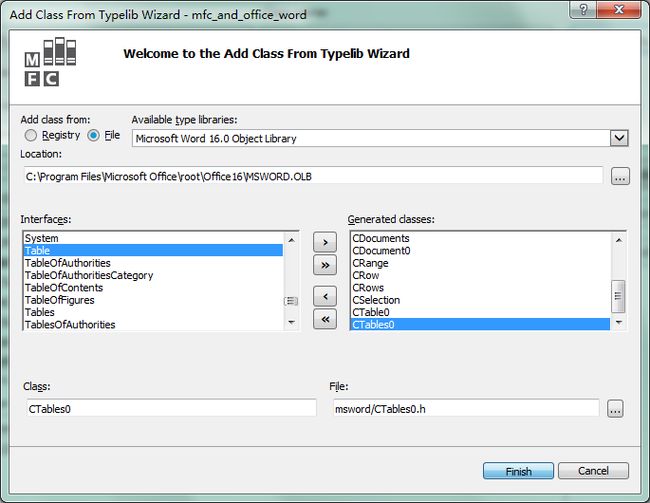Select TableOfFigures interface
This screenshot has width=650, height=503.
pos(153,300)
